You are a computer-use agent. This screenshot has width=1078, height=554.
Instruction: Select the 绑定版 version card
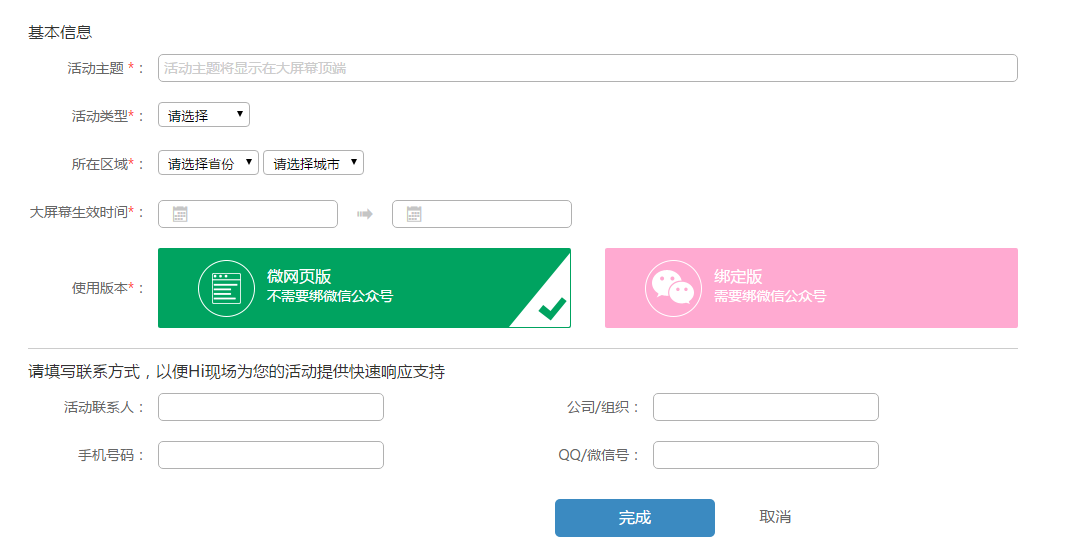point(811,288)
